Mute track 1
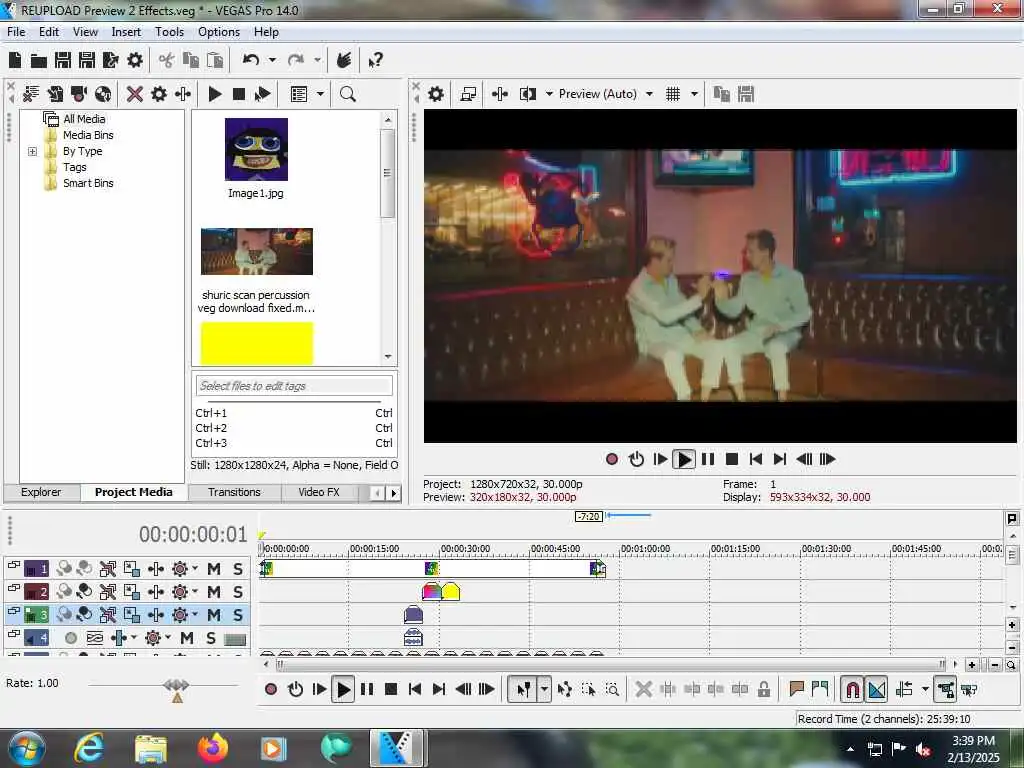The height and width of the screenshot is (768, 1024). point(214,569)
